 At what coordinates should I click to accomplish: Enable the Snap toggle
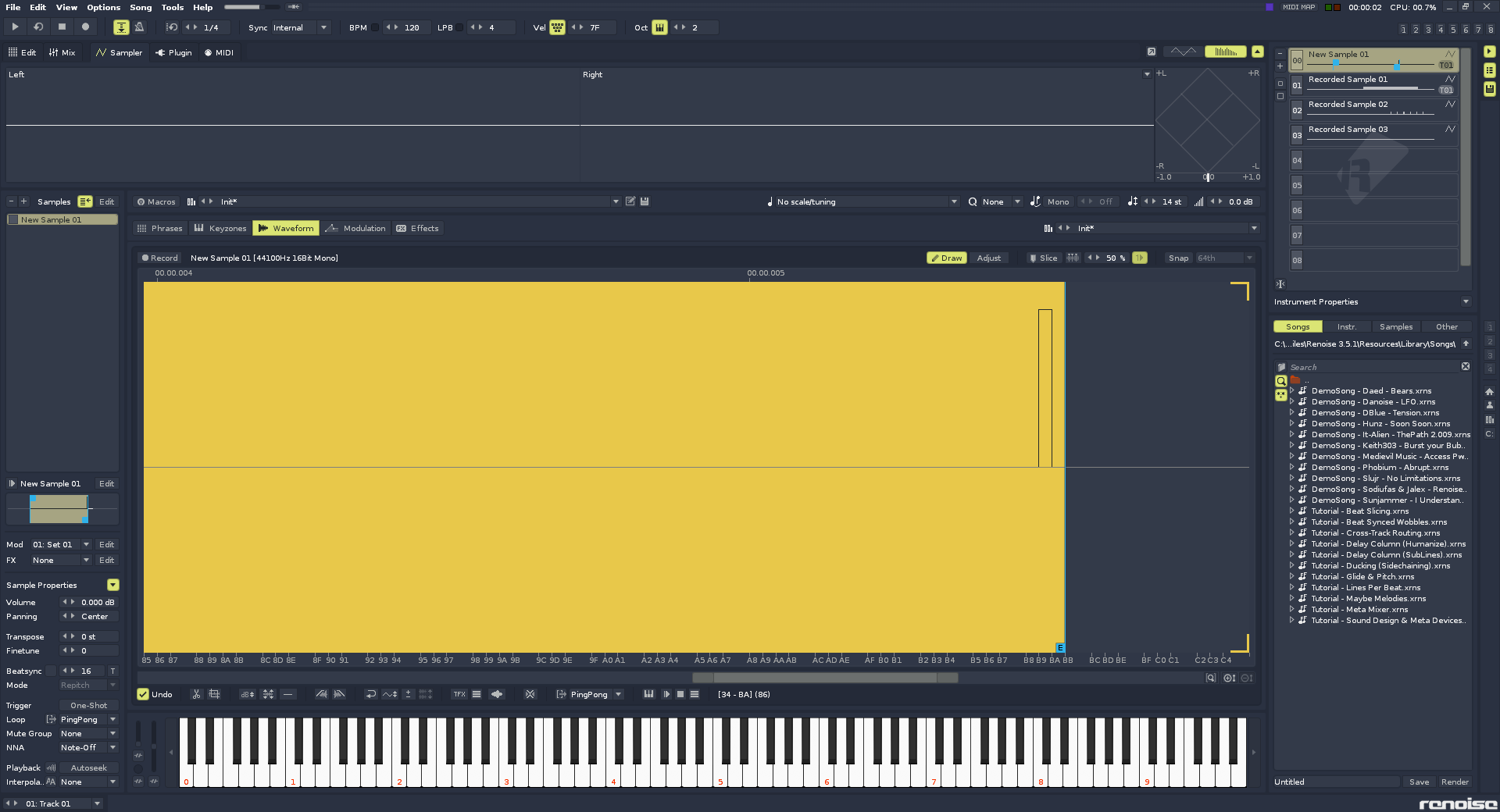[1178, 258]
